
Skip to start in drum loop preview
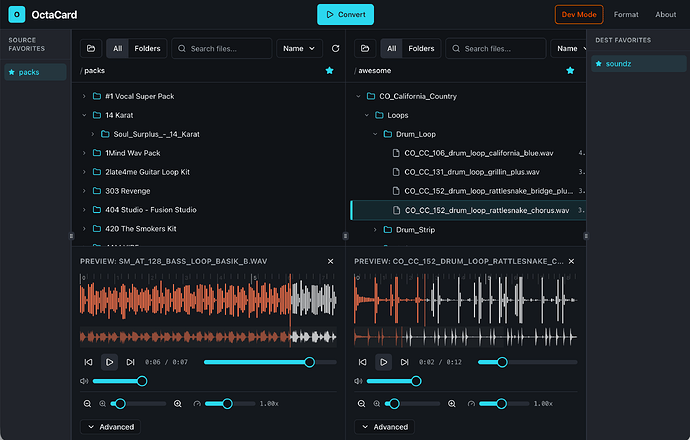[x=361, y=362]
